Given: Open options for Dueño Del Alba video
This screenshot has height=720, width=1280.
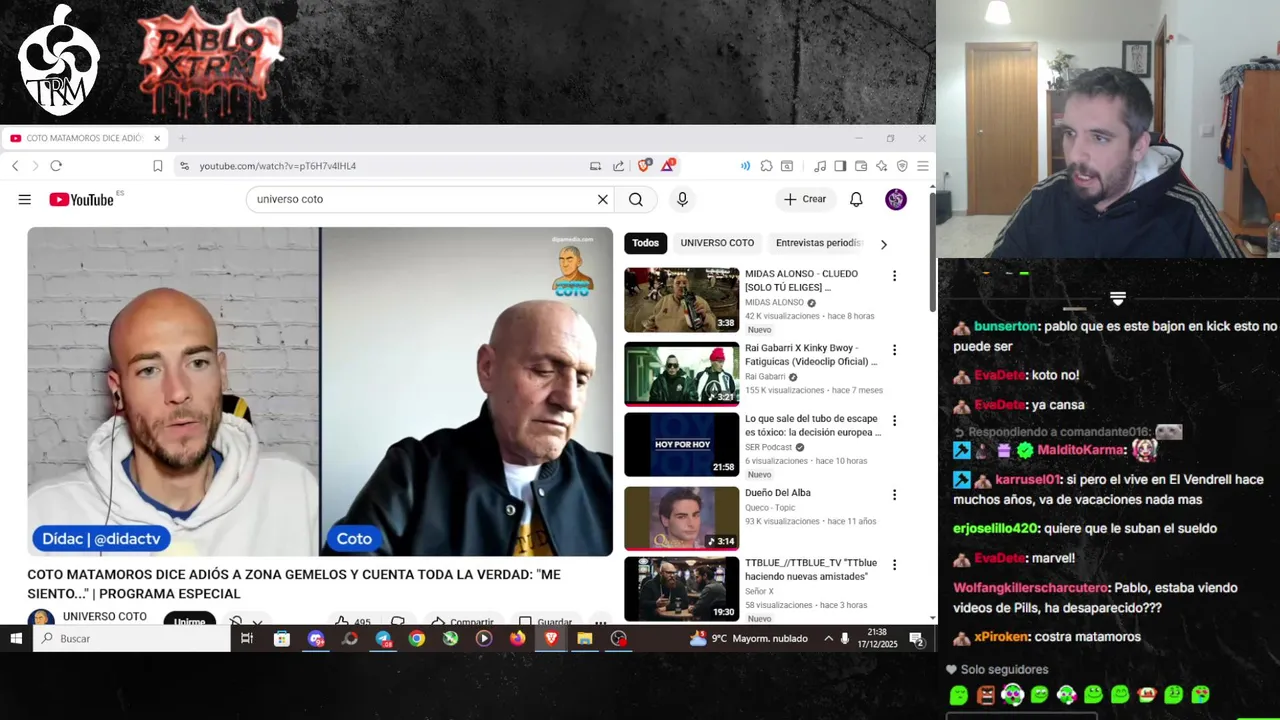Looking at the screenshot, I should (894, 495).
